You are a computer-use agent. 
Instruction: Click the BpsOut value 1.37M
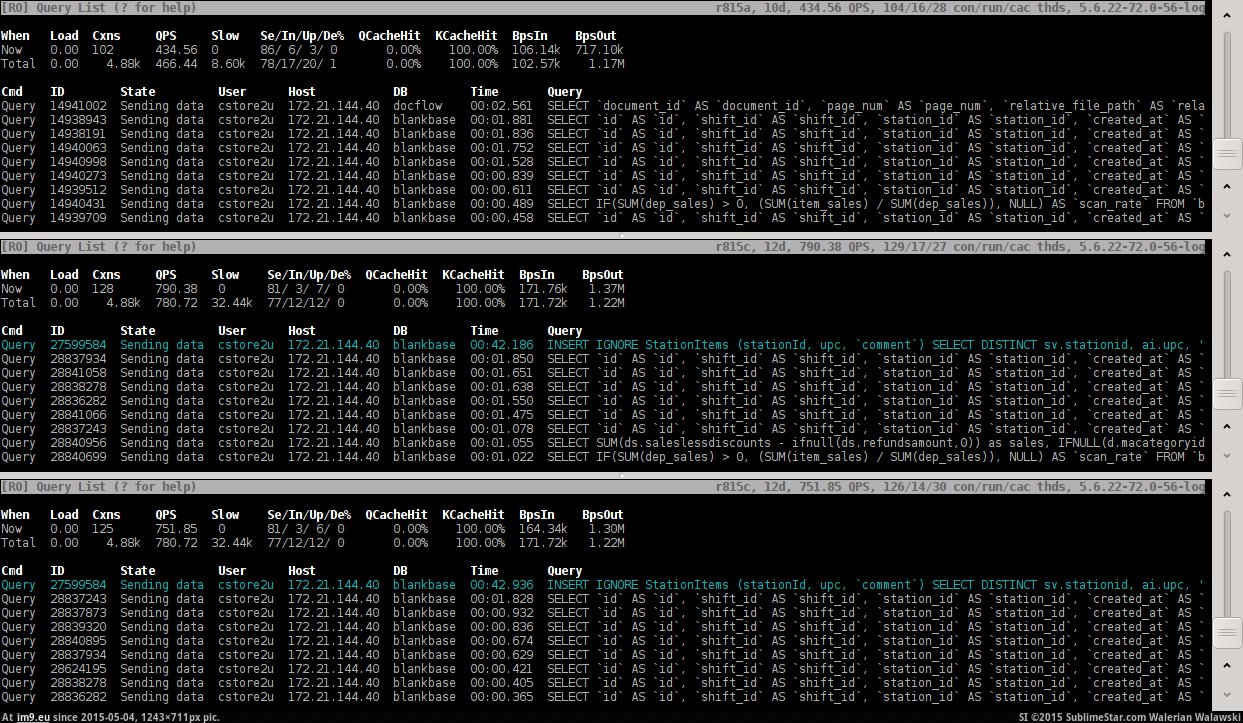click(607, 289)
